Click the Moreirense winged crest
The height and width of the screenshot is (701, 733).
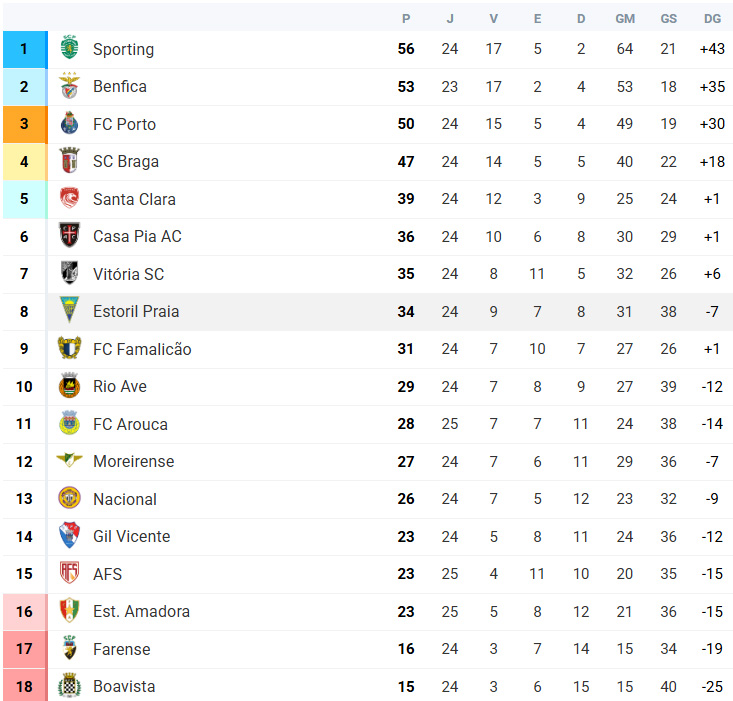pyautogui.click(x=69, y=460)
